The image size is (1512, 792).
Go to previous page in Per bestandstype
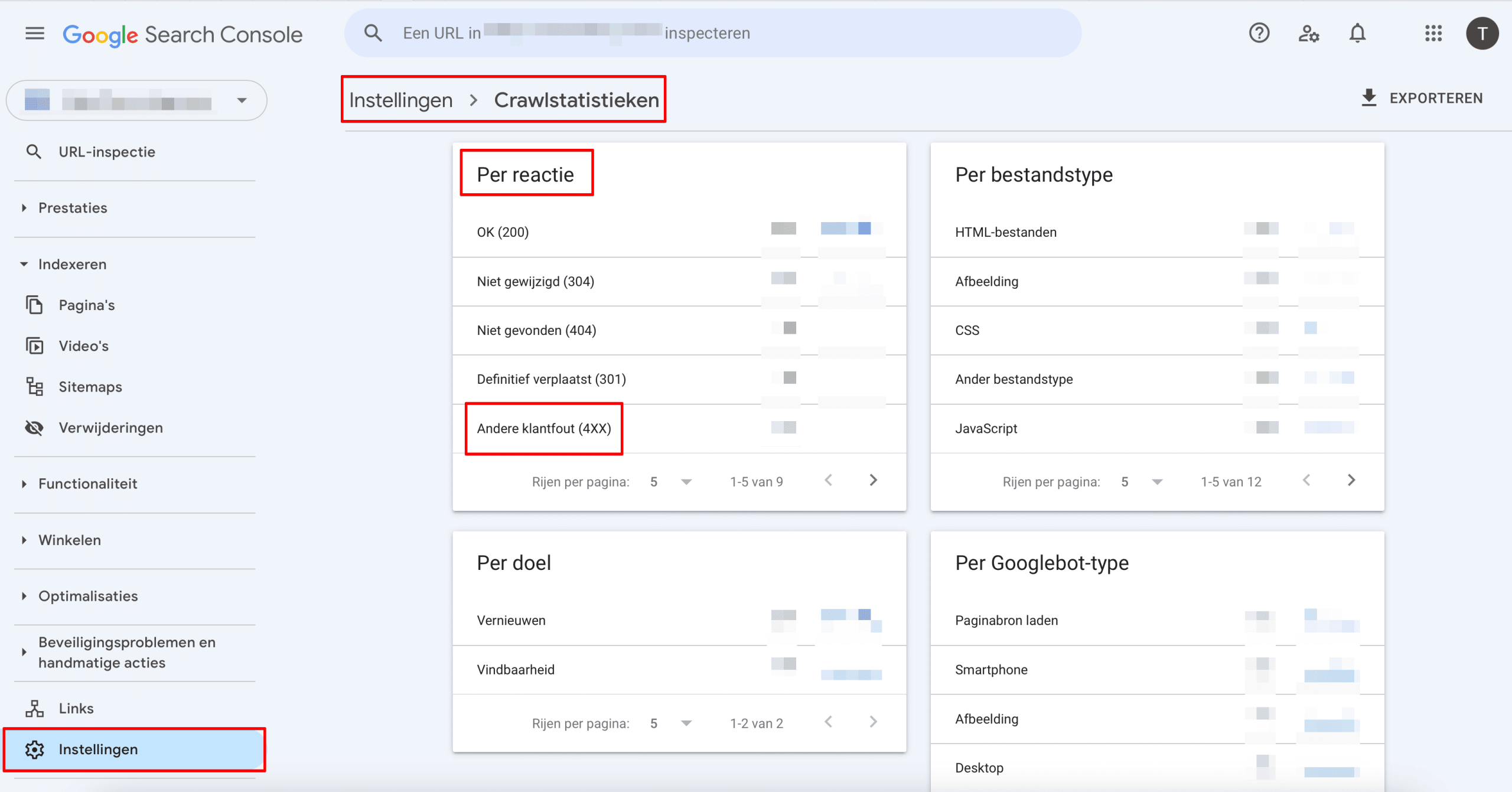pos(1306,480)
